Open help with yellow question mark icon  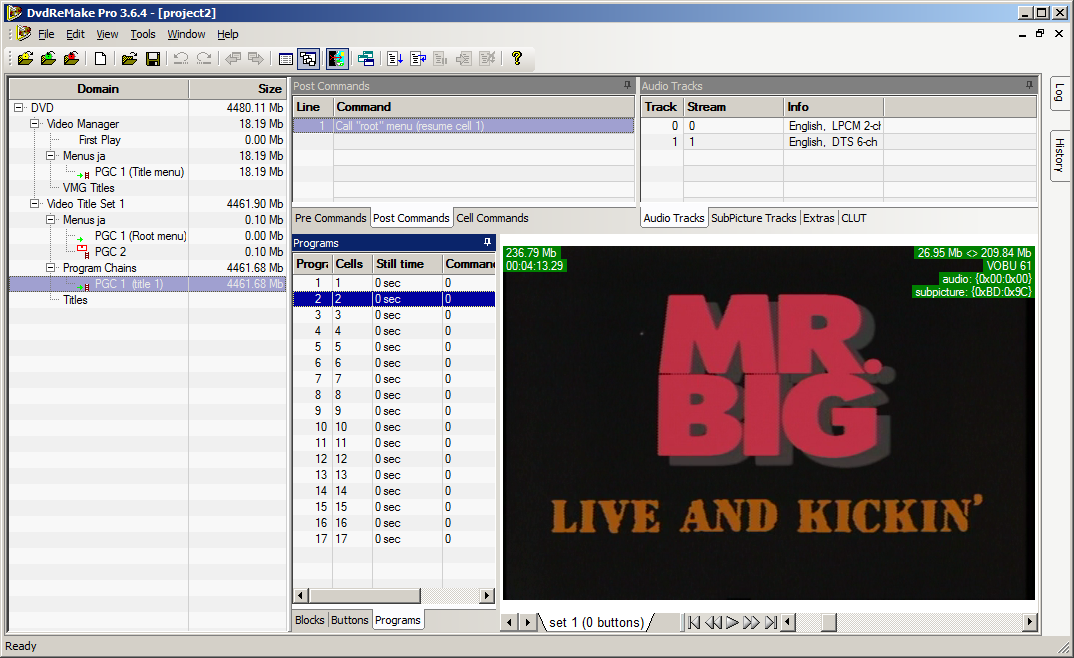(x=516, y=59)
